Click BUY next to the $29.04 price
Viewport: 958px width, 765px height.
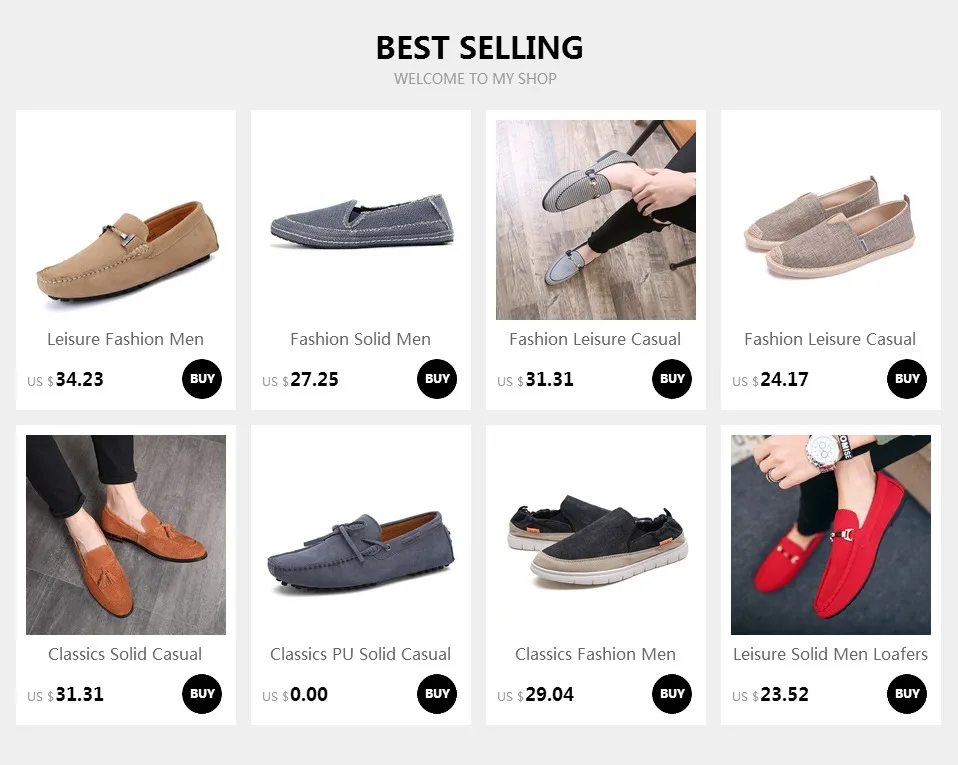coord(672,694)
